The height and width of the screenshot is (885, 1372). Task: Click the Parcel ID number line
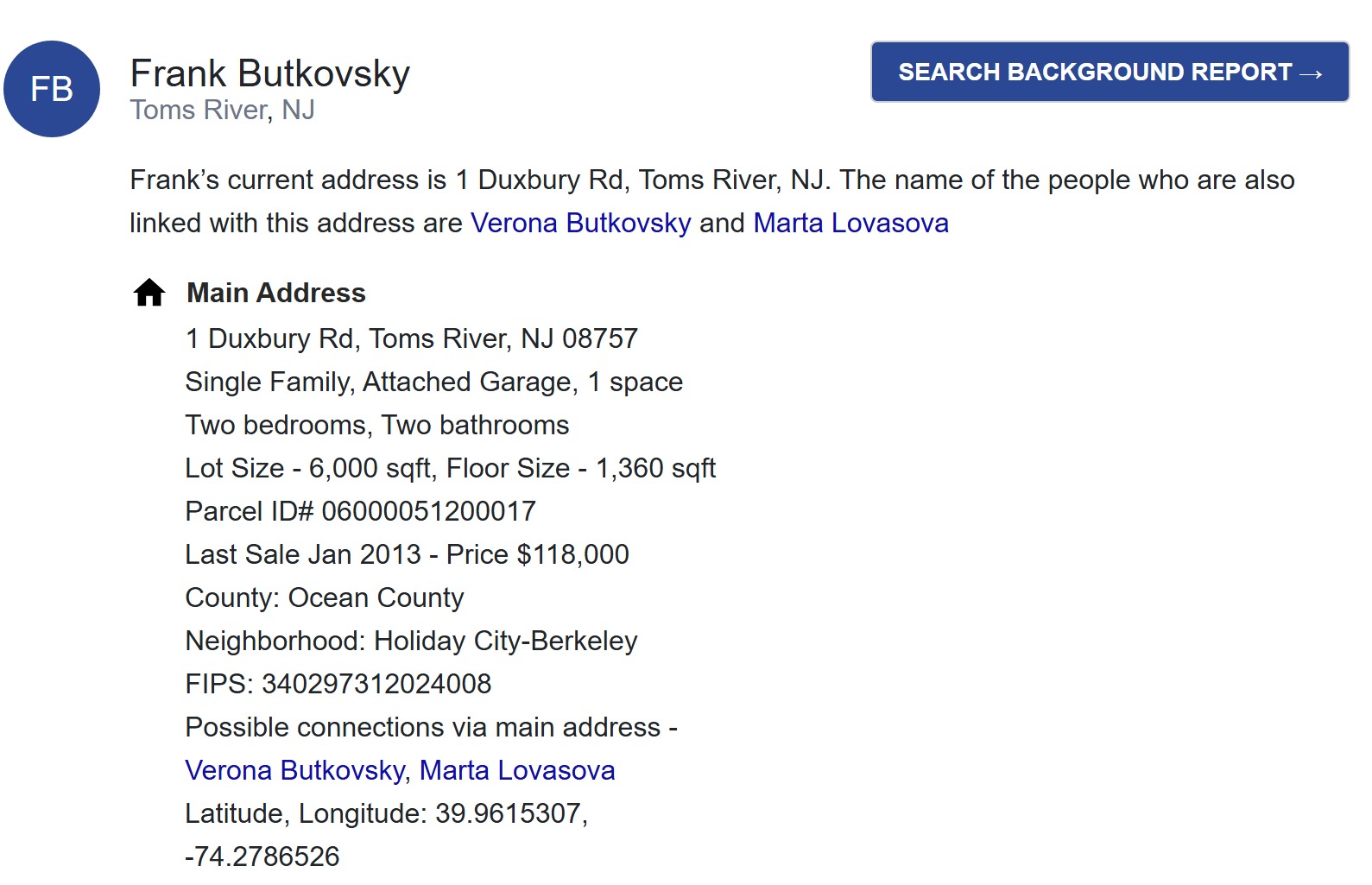tap(361, 511)
